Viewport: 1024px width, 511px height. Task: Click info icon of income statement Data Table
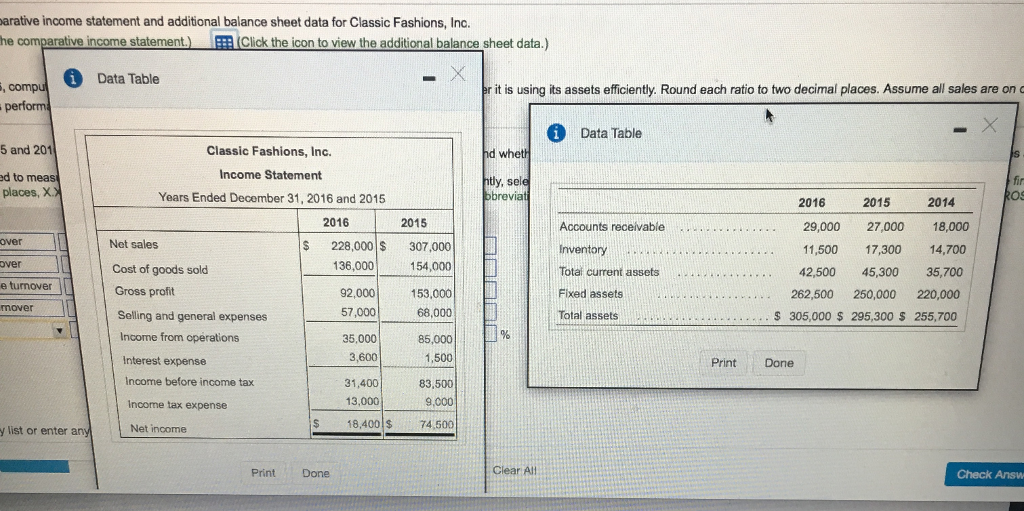[73, 78]
